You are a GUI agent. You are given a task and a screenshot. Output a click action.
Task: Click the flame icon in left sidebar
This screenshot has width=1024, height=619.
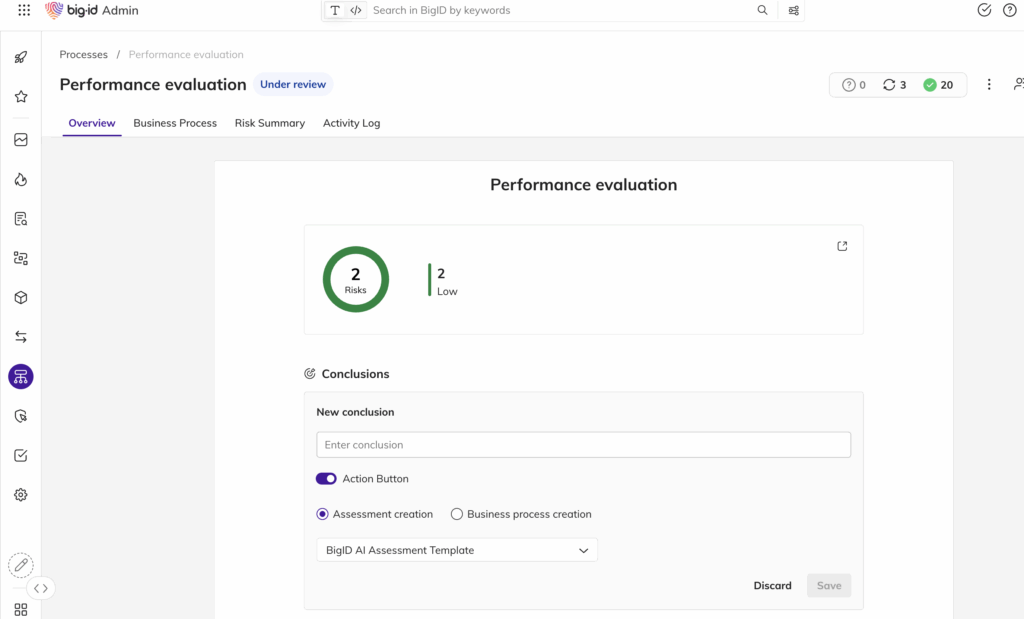coord(21,180)
